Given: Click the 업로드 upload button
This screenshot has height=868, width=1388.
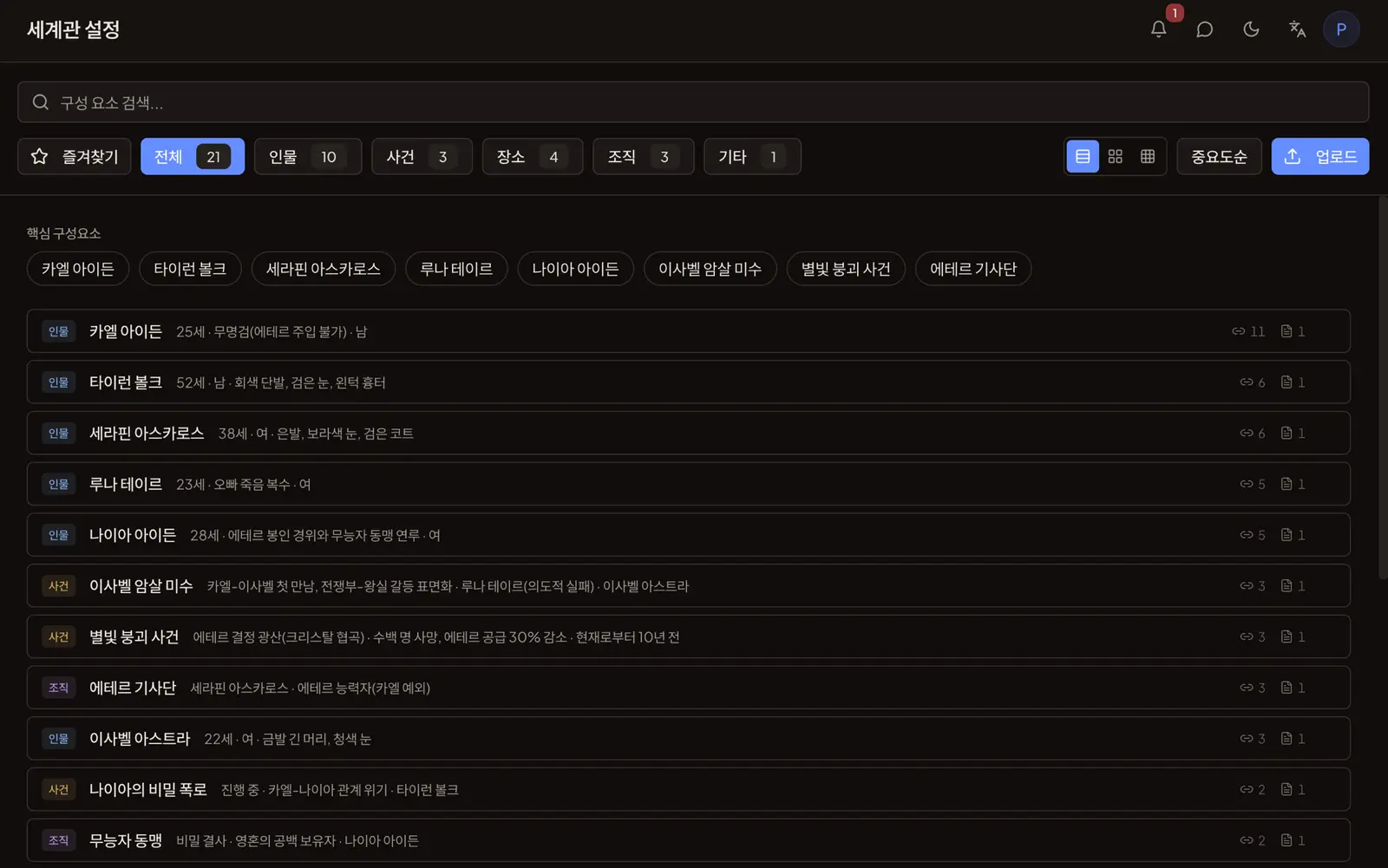Looking at the screenshot, I should [1320, 157].
